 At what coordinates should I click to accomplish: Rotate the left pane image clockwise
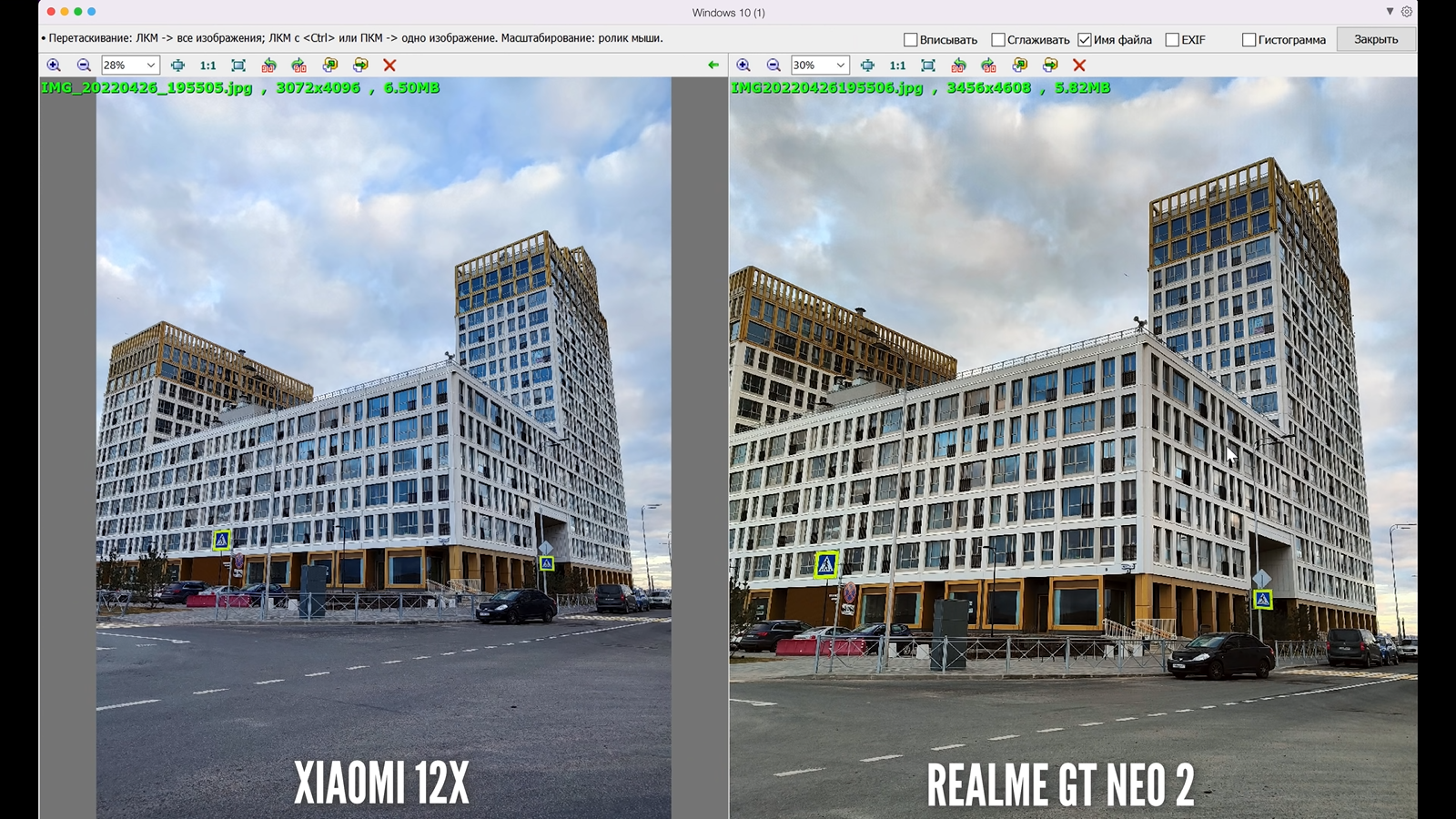[x=298, y=66]
